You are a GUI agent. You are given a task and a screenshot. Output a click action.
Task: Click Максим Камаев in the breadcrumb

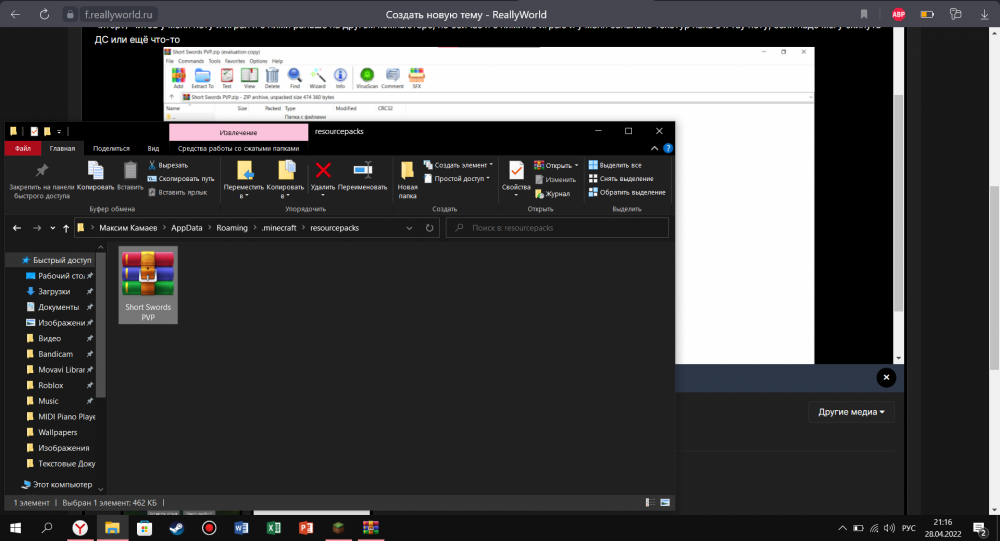click(128, 228)
